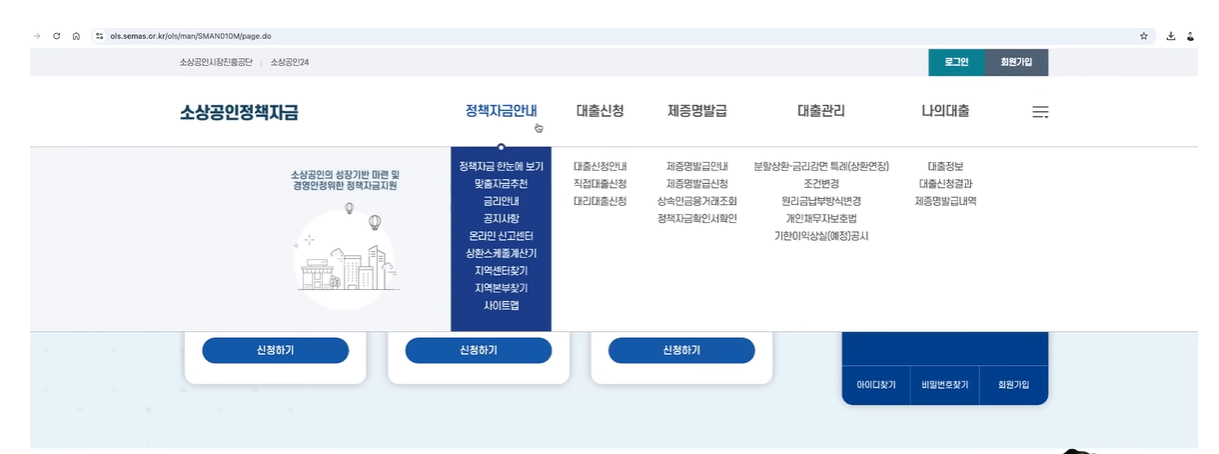This screenshot has height=454, width=1219.
Task: Select 사이트맵 submenu item
Action: tap(501, 306)
